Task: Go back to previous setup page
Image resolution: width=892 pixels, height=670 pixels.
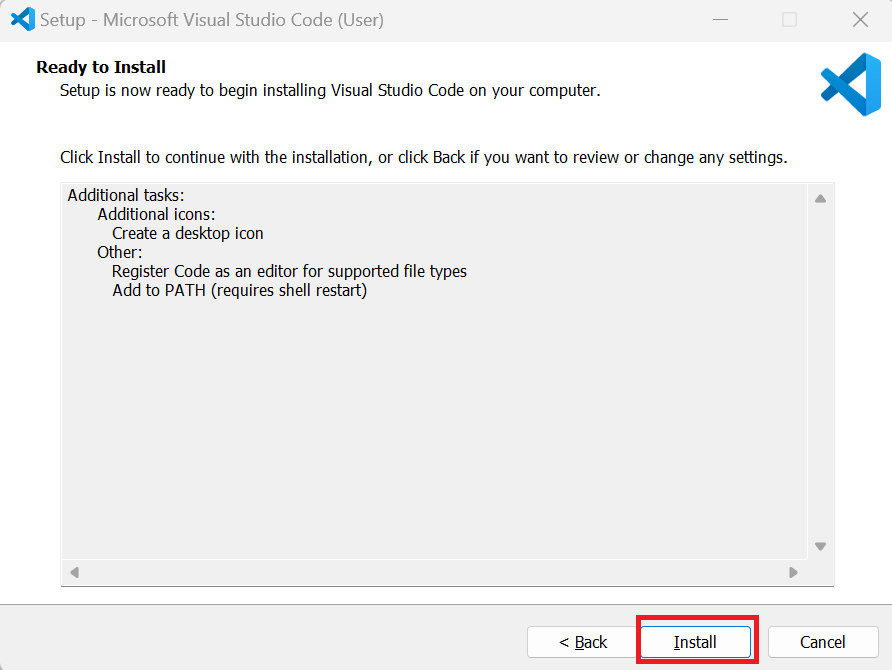Action: [x=583, y=642]
